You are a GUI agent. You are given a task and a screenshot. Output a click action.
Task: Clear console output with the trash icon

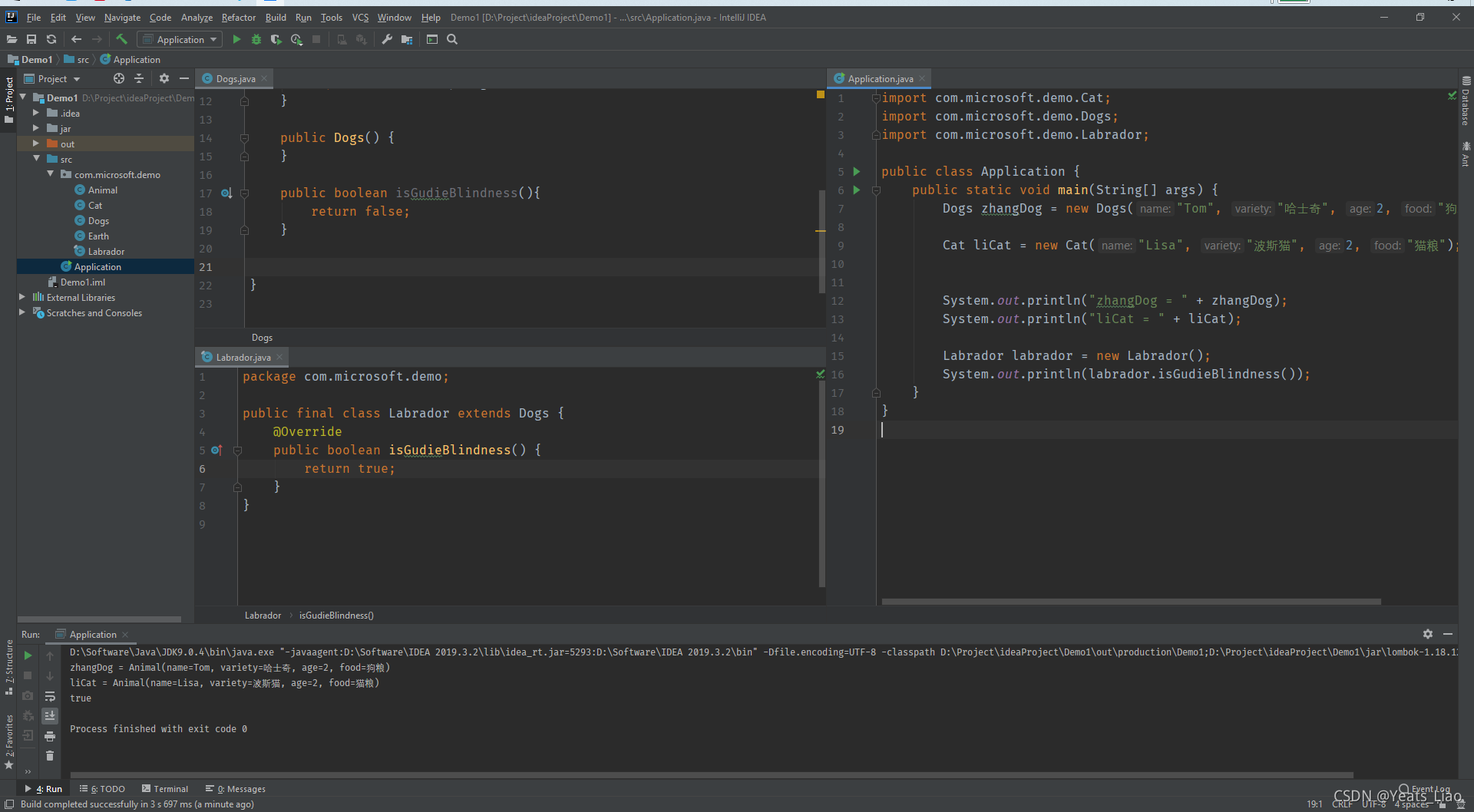click(x=50, y=756)
